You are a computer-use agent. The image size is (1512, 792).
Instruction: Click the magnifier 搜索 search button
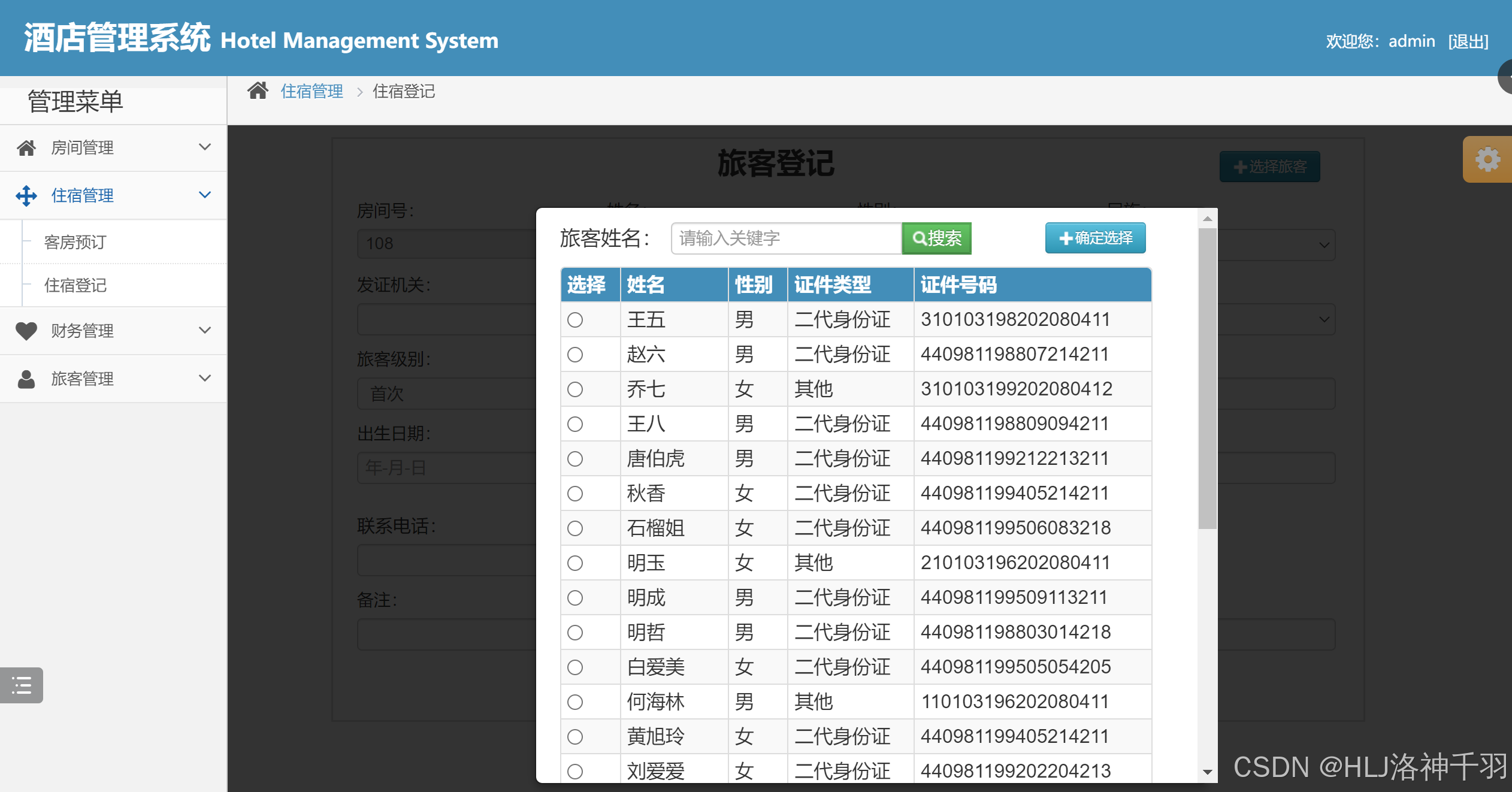tap(936, 238)
